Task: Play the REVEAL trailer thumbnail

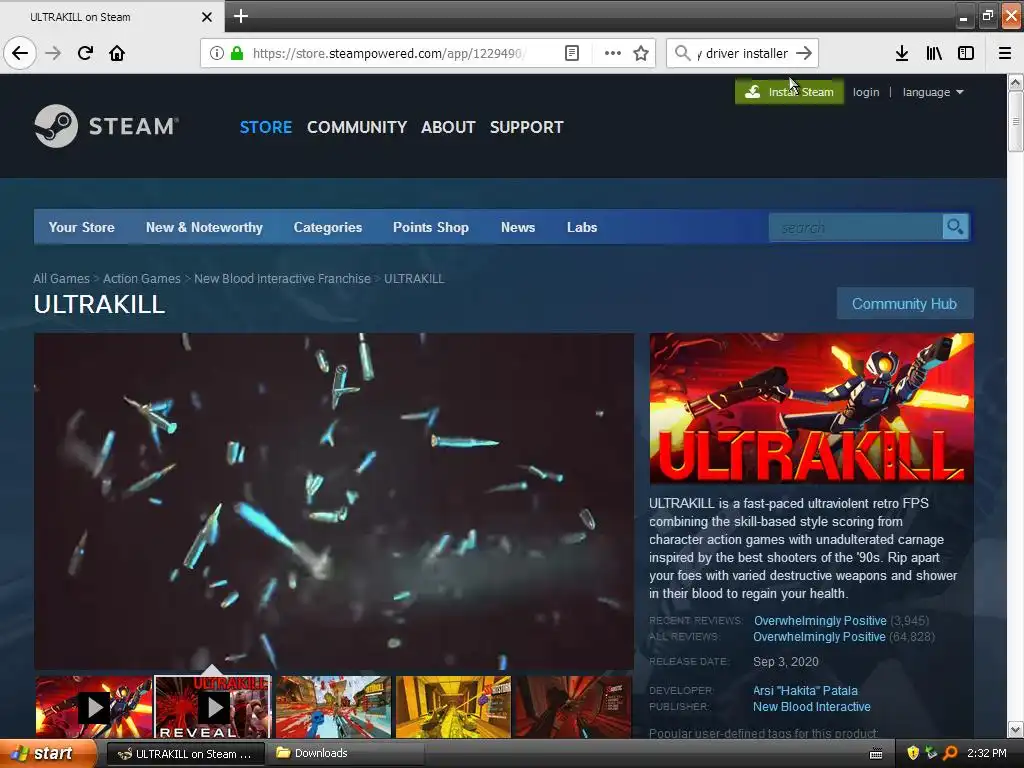Action: click(213, 707)
